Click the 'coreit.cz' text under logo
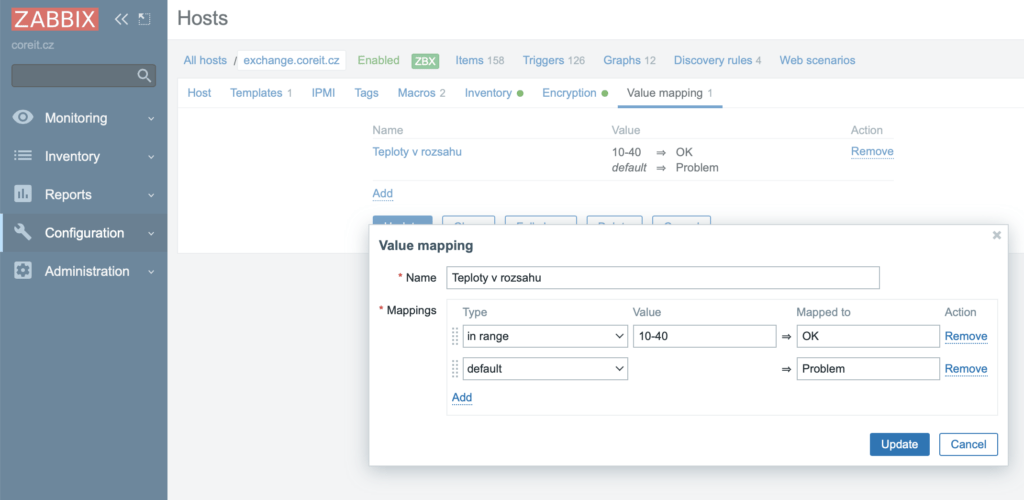This screenshot has width=1024, height=500. pos(33,46)
